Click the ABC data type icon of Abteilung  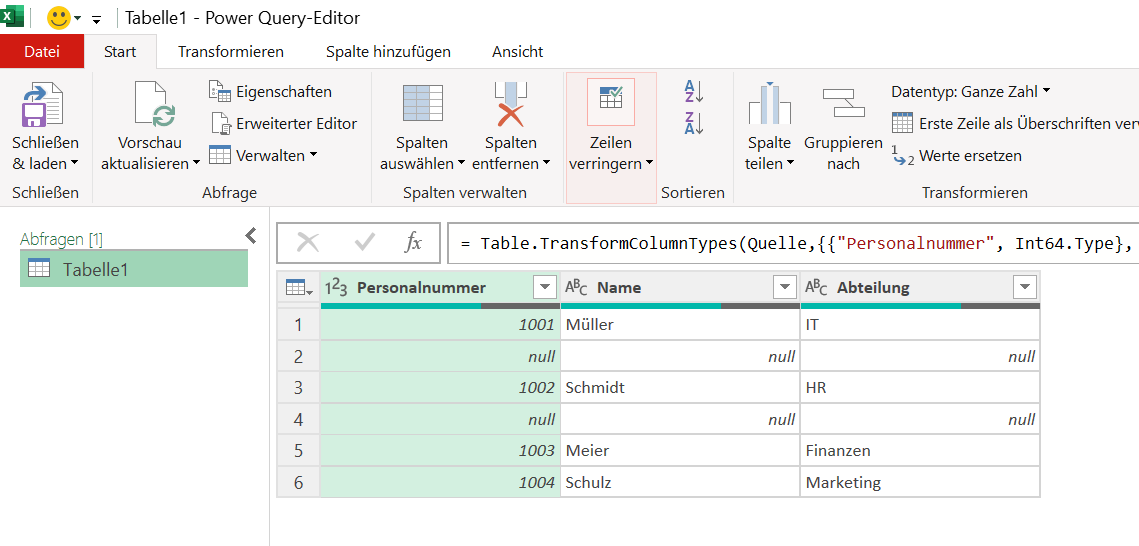pos(816,288)
